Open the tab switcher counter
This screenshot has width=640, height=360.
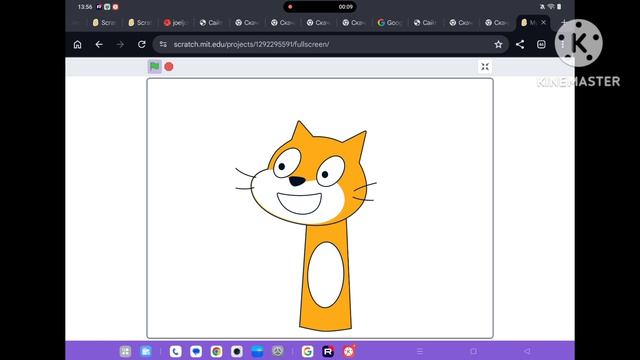pos(541,44)
